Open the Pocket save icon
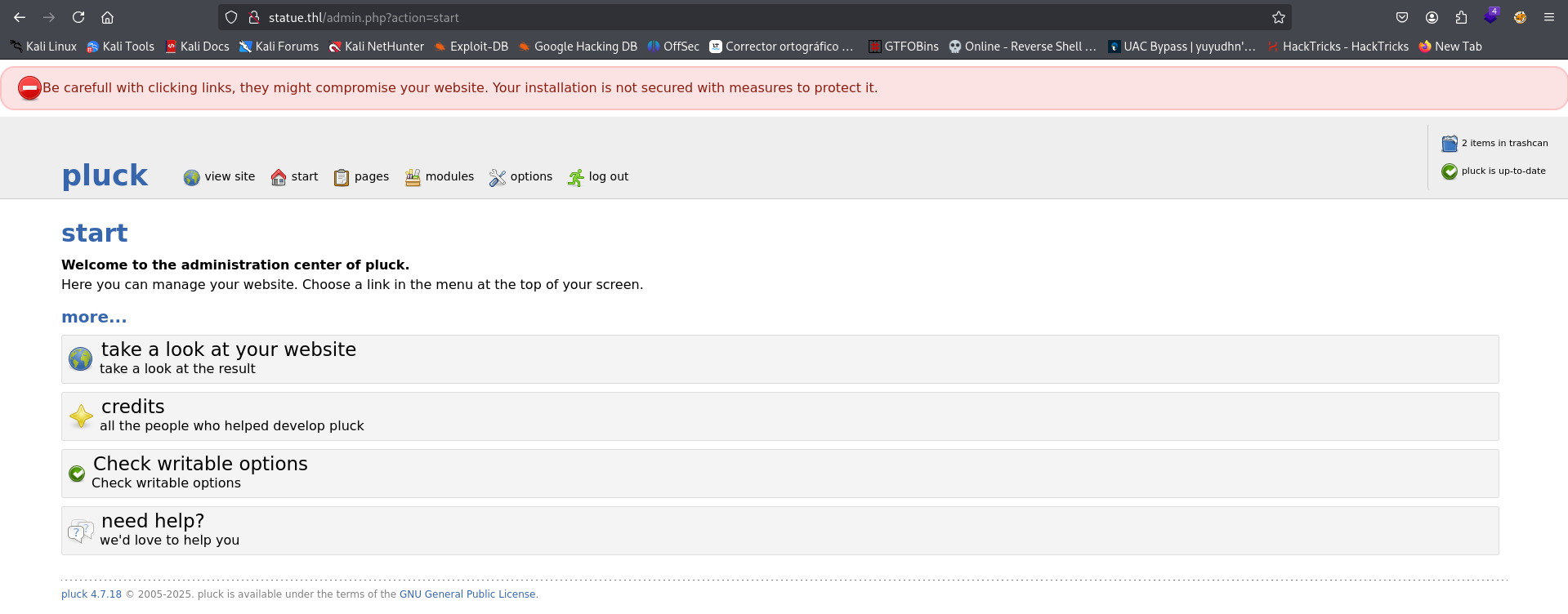Viewport: 1568px width, 614px height. pyautogui.click(x=1402, y=17)
